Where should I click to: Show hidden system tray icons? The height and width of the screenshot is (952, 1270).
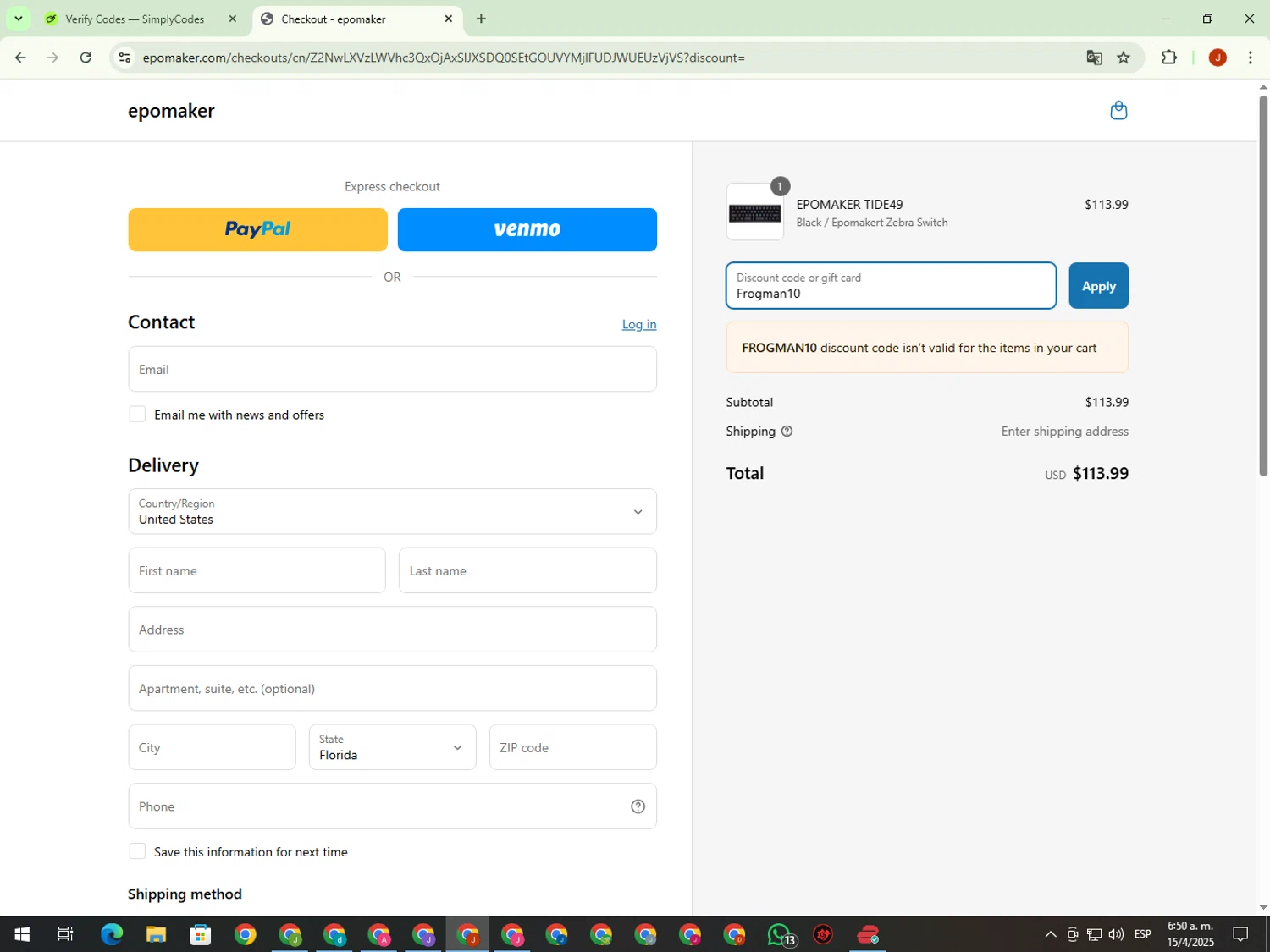pos(1051,934)
